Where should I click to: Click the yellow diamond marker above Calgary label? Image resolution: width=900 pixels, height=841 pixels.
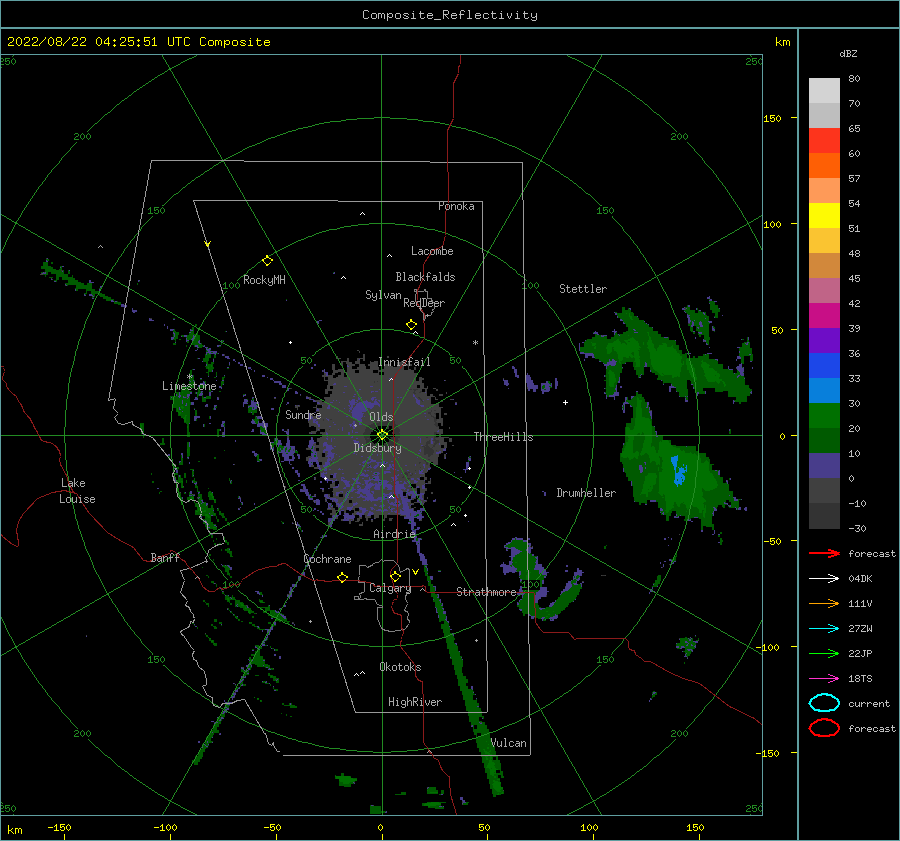(x=395, y=576)
